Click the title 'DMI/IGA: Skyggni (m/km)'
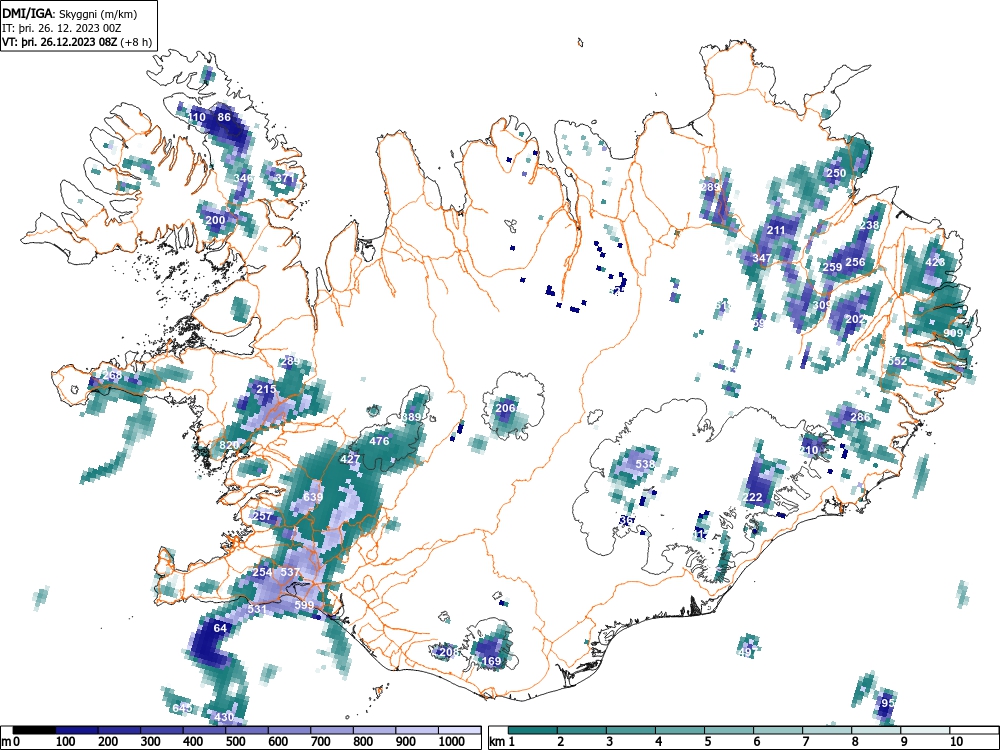This screenshot has height=750, width=1000. pyautogui.click(x=70, y=13)
